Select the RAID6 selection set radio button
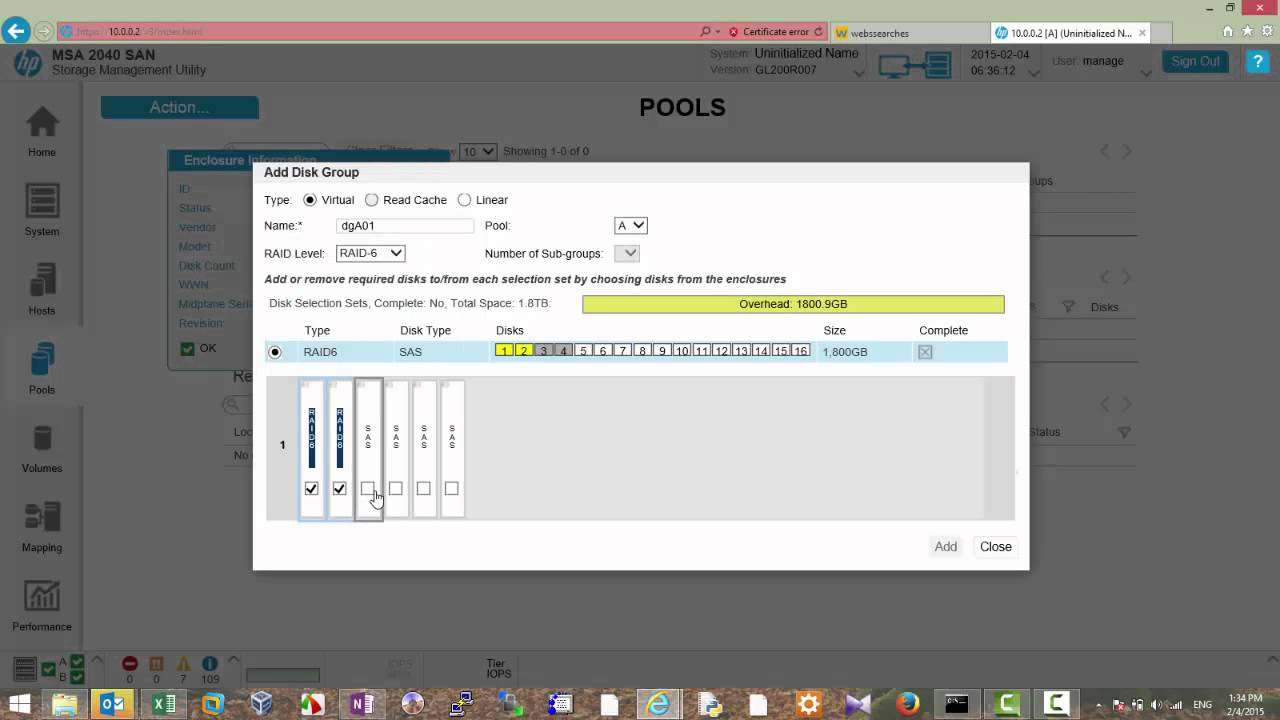 click(275, 352)
